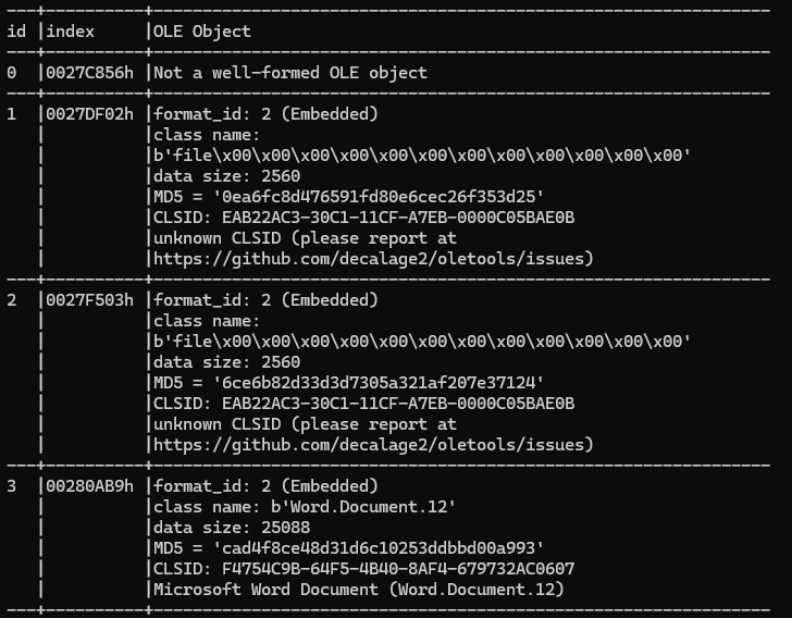792x618 pixels.
Task: Click index value 00280AB9h
Action: pyautogui.click(x=90, y=486)
